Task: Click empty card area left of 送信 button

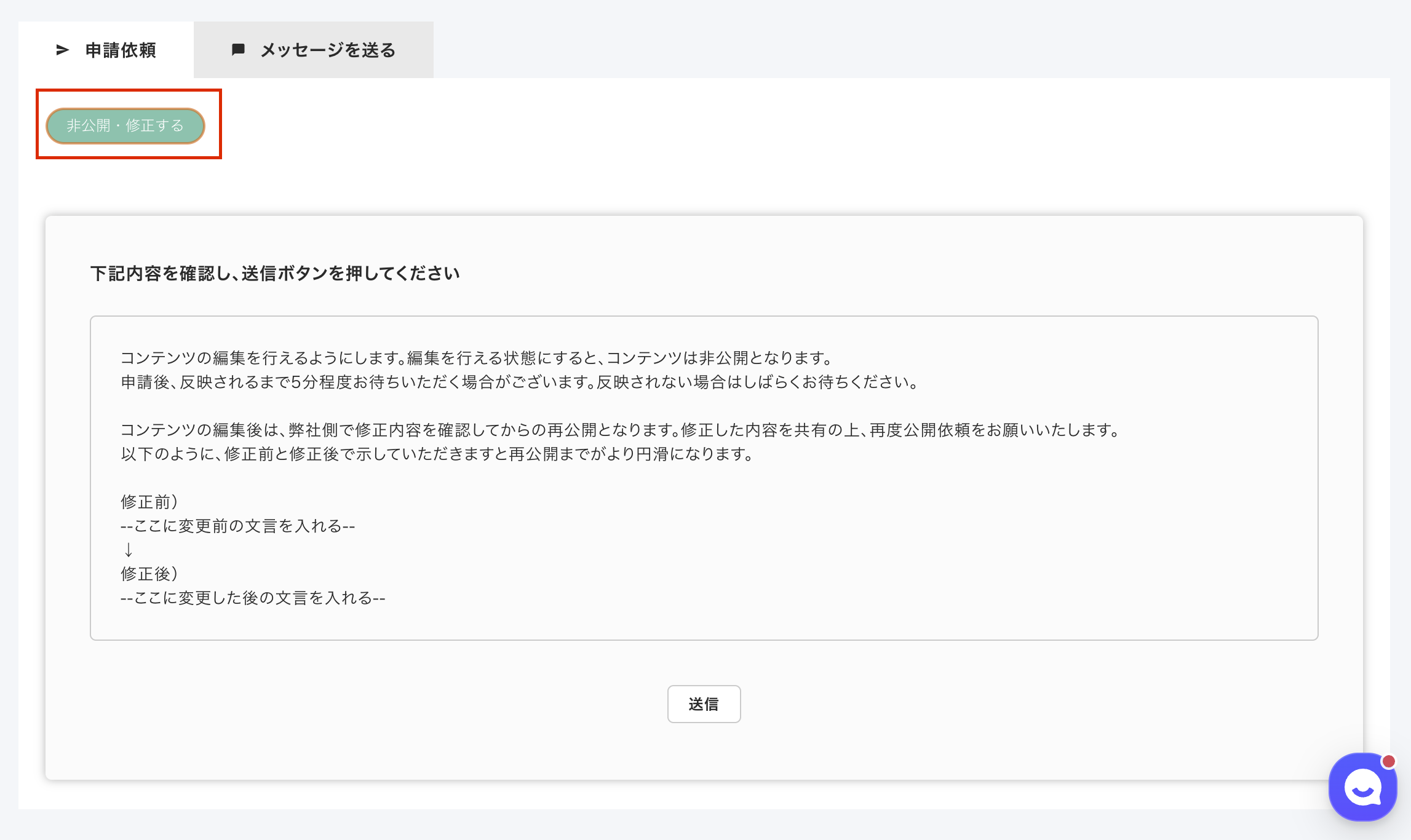Action: click(x=369, y=704)
